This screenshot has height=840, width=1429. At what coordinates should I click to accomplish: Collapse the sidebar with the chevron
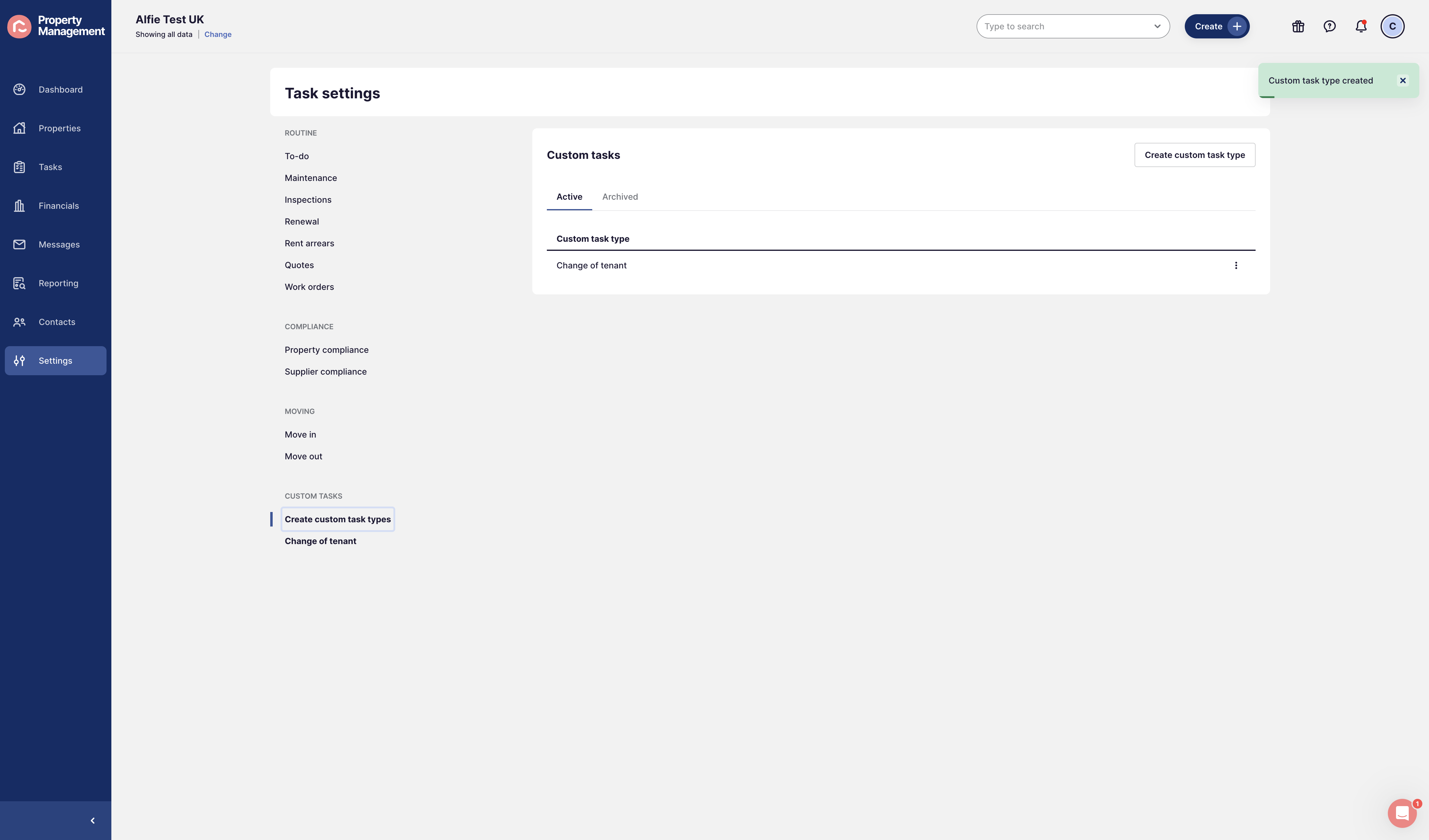pos(92,821)
